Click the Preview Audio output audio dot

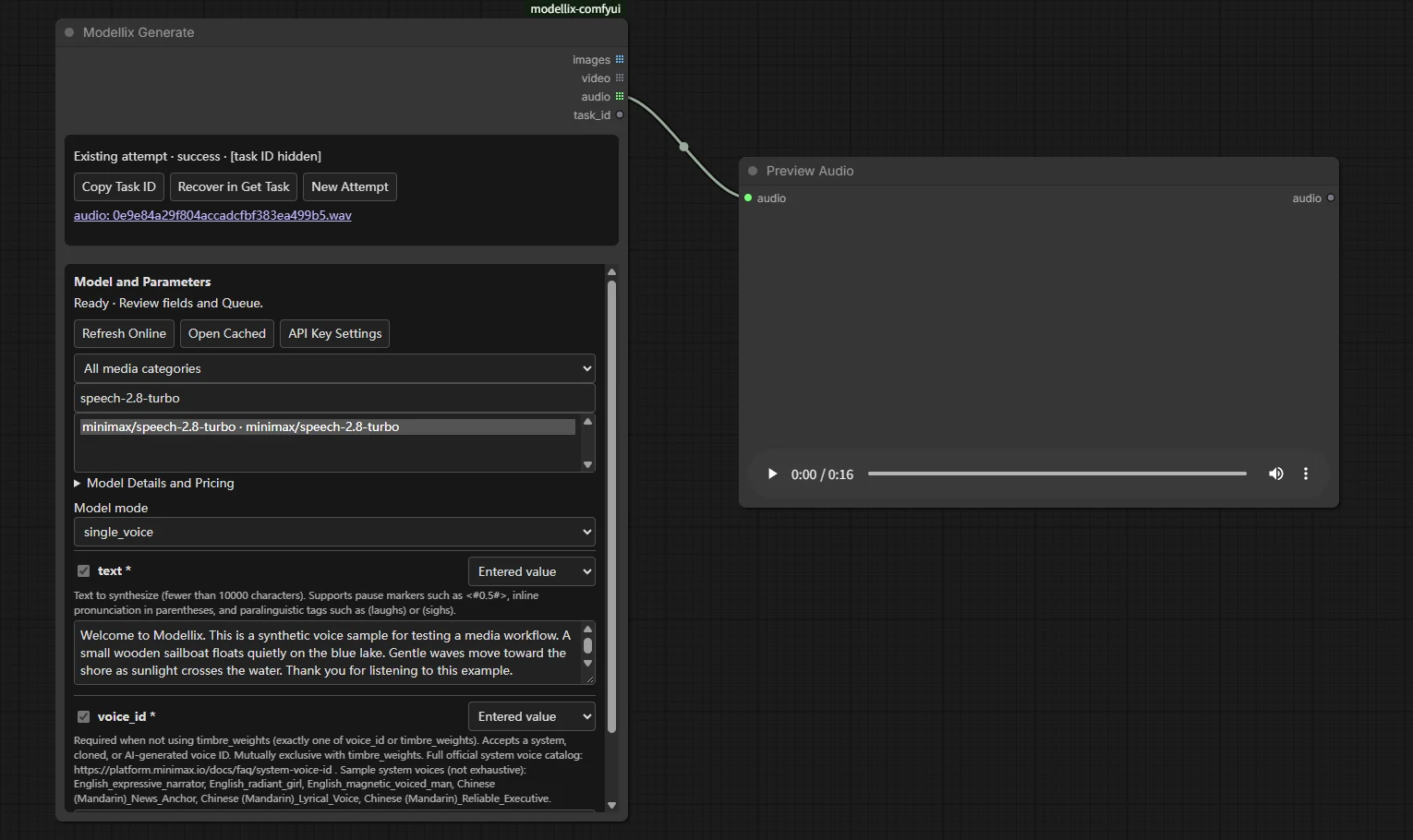coord(1331,198)
